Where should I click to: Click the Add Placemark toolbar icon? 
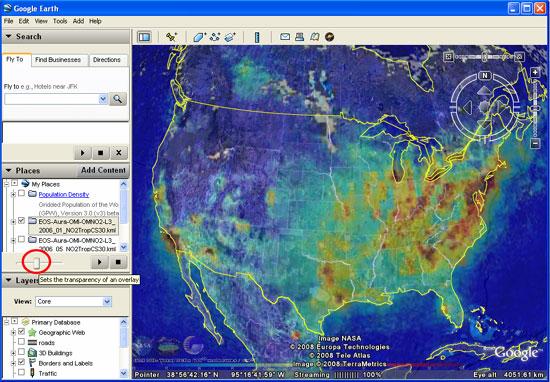[172, 36]
